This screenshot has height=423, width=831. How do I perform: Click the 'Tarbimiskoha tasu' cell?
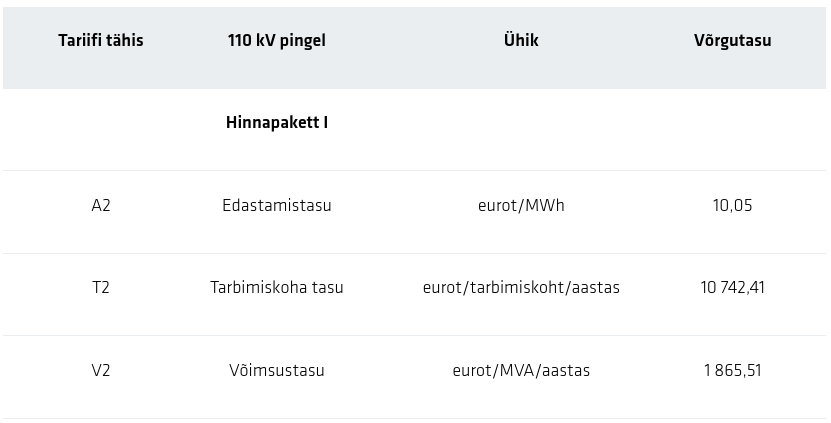point(277,288)
